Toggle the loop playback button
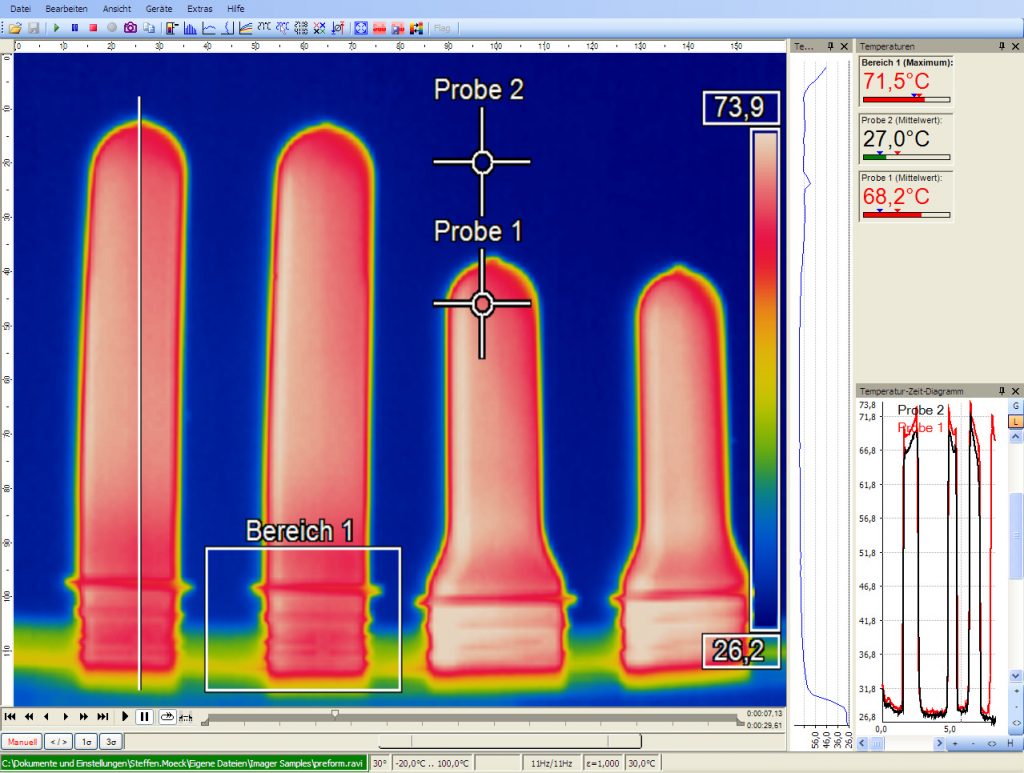 click(x=166, y=716)
